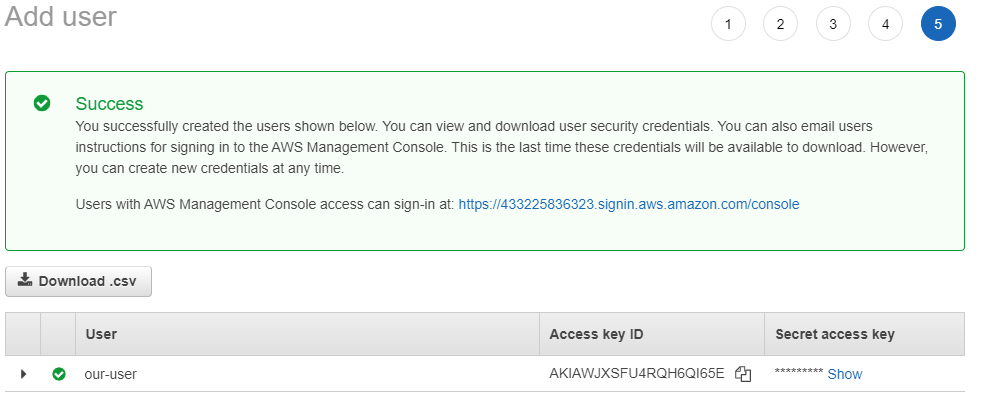Click the Access key ID column header
The width and height of the screenshot is (991, 418).
point(599,334)
